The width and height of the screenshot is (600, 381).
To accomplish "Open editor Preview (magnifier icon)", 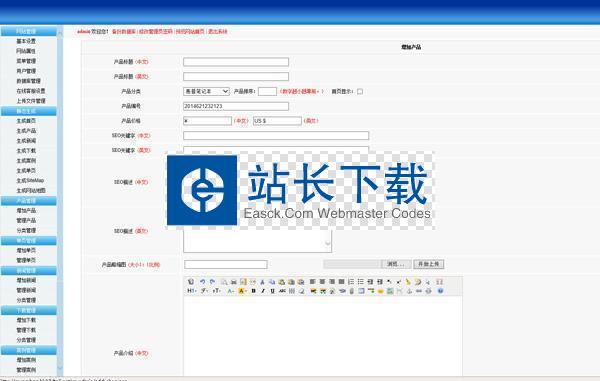I will [x=224, y=282].
